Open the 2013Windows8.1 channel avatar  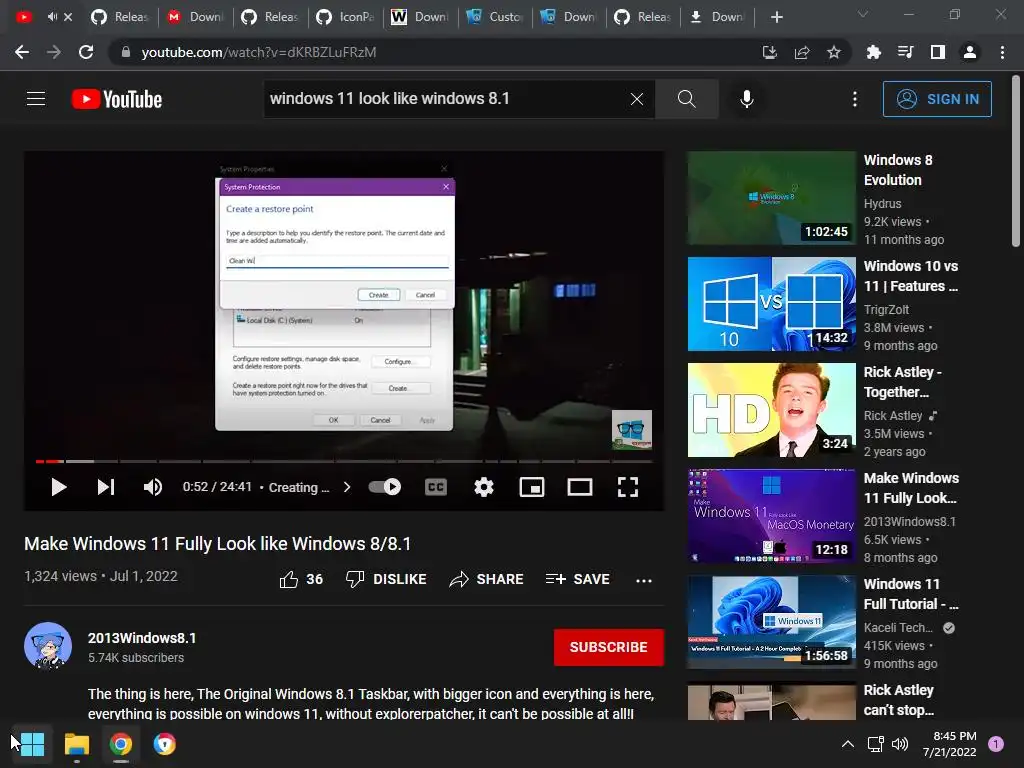[x=48, y=647]
